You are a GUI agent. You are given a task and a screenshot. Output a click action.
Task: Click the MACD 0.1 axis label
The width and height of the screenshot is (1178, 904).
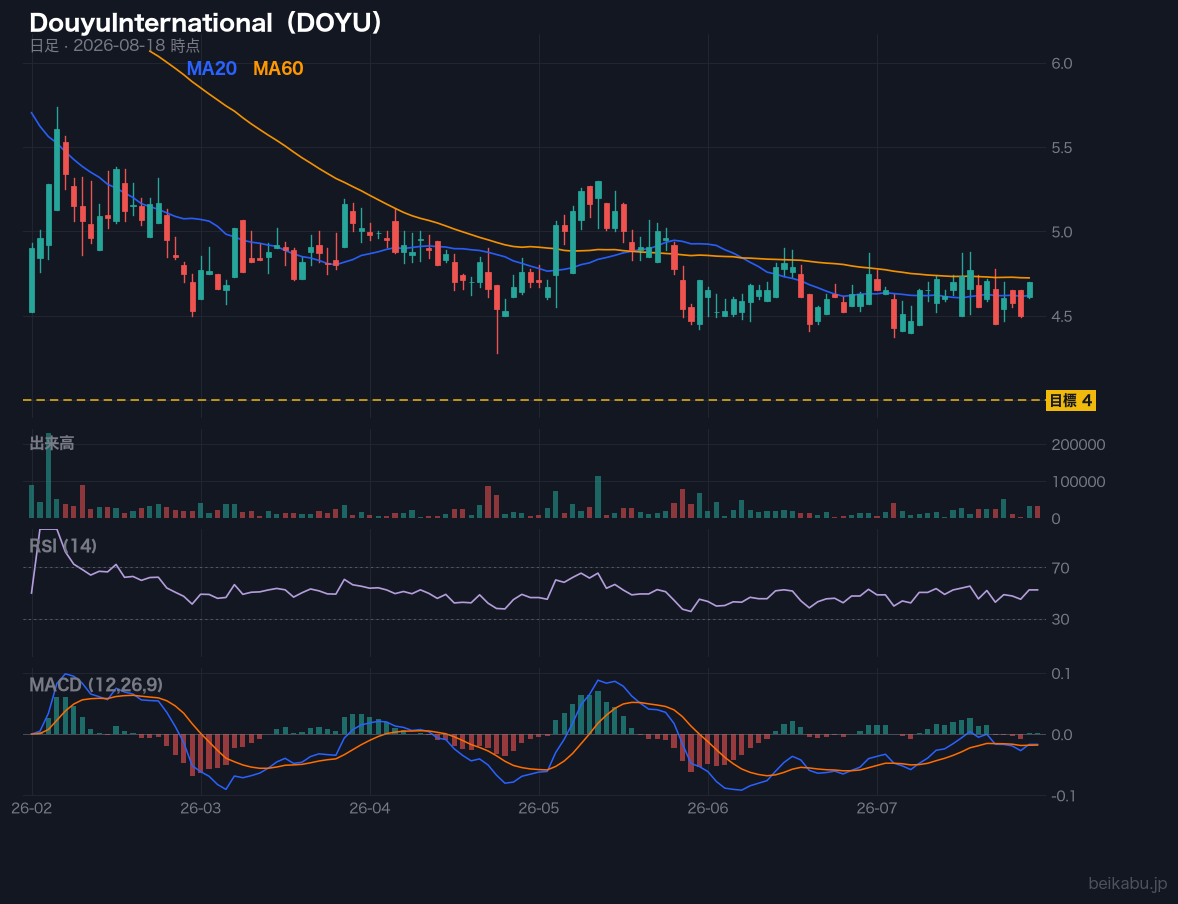tap(1062, 673)
